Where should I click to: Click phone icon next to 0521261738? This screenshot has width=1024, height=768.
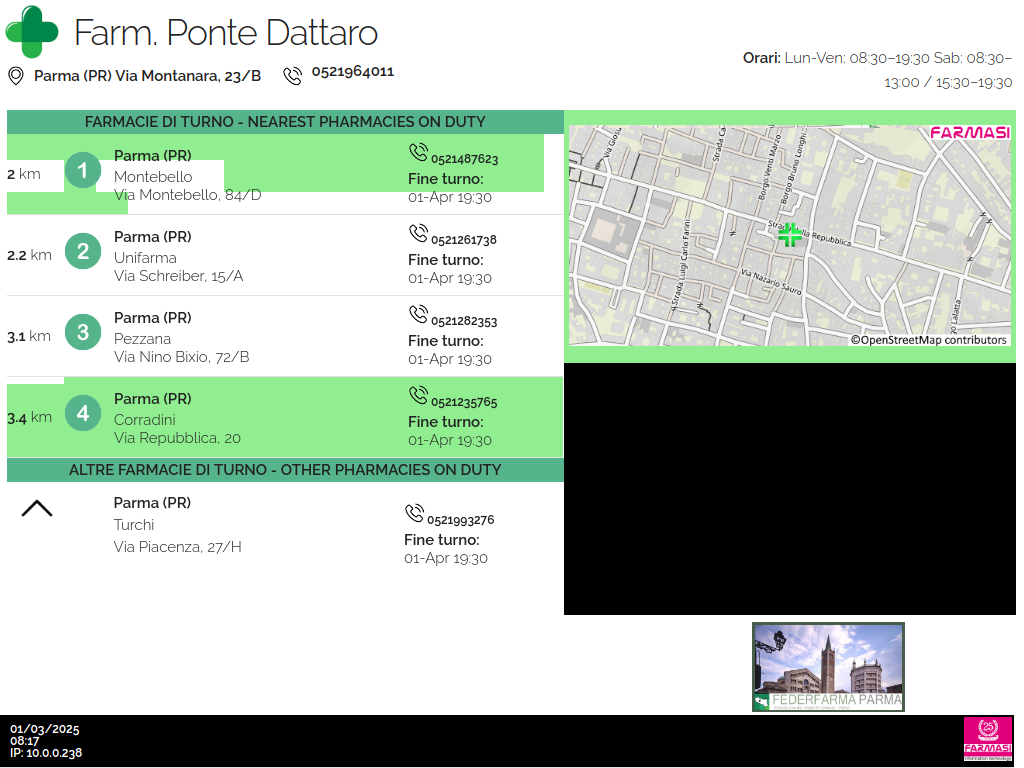418,233
